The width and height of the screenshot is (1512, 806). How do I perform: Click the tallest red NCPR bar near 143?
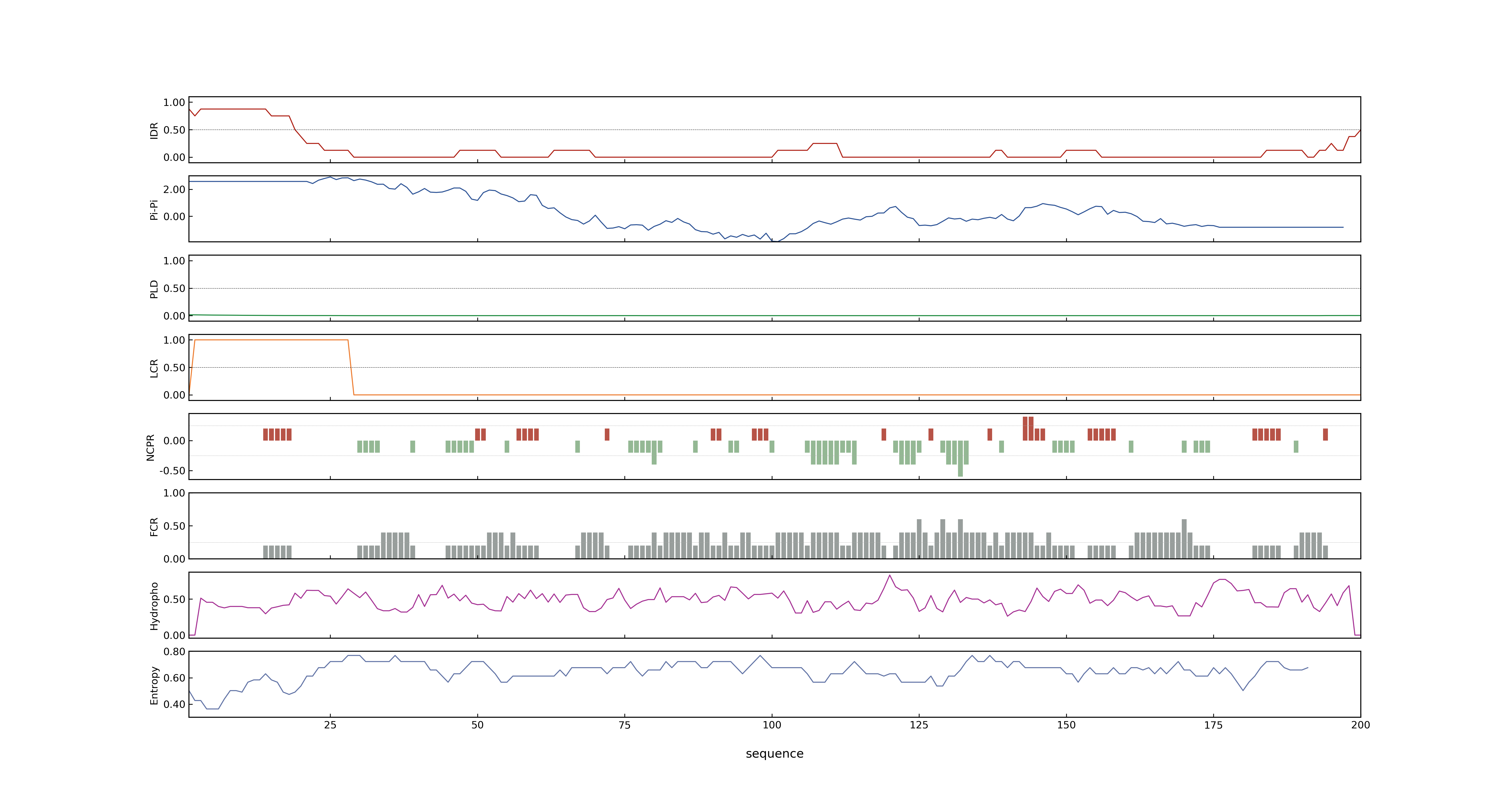pos(1025,428)
